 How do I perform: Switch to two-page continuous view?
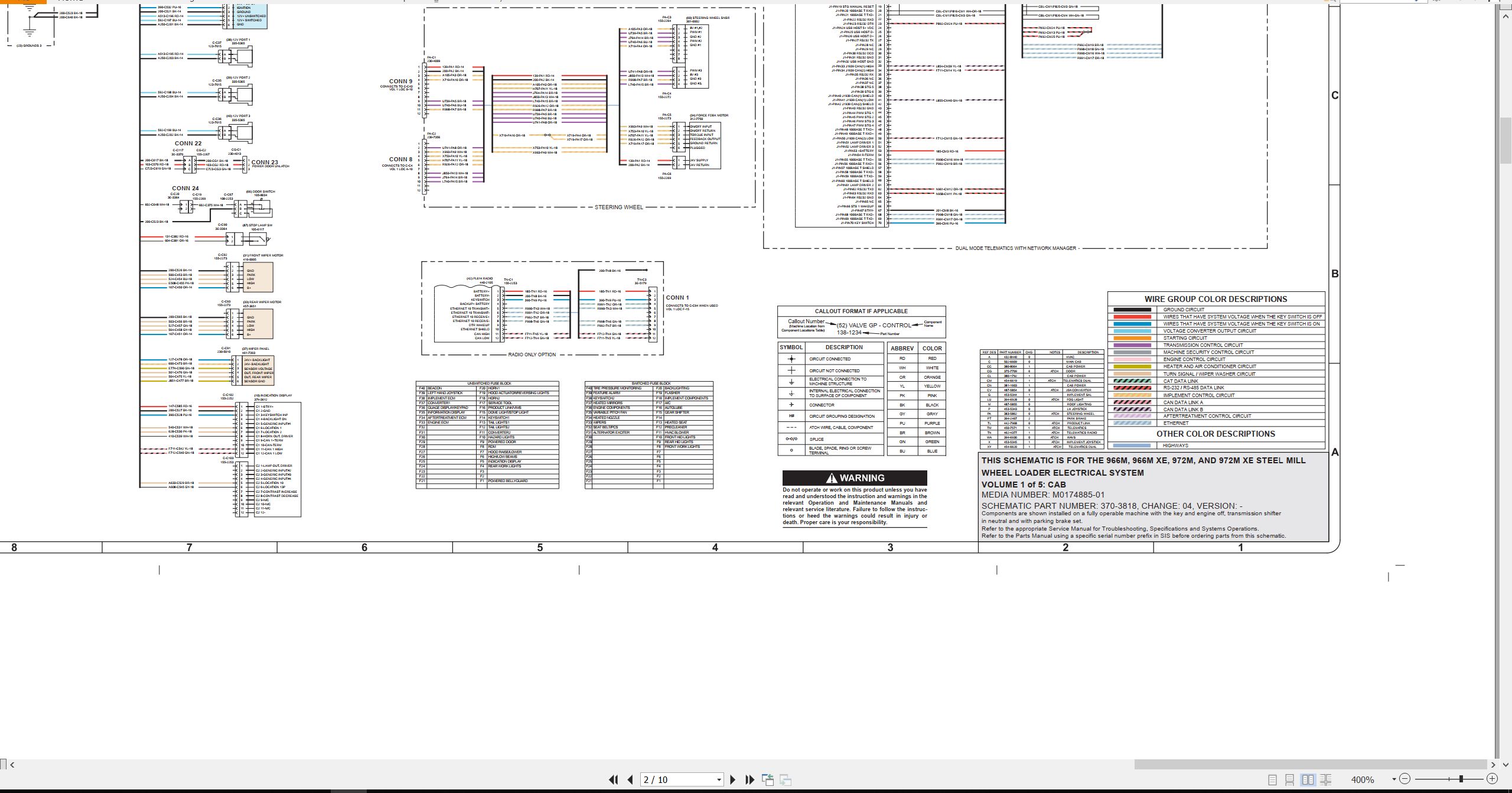pyautogui.click(x=1325, y=780)
